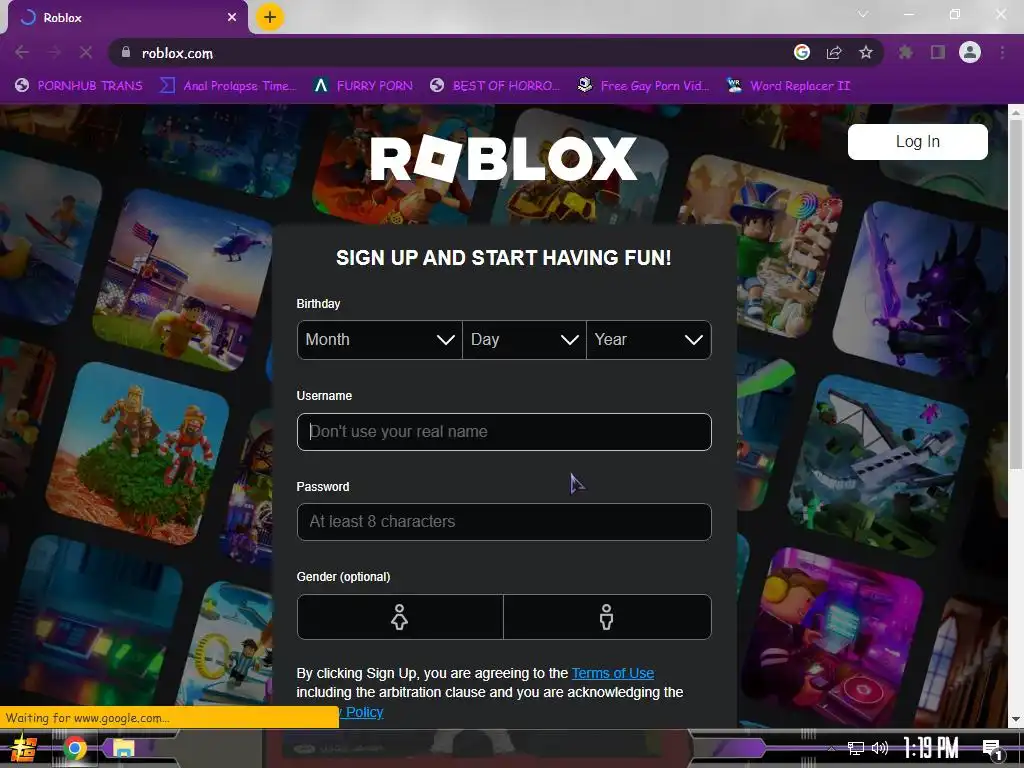Click the padlock site info icon

pyautogui.click(x=126, y=52)
